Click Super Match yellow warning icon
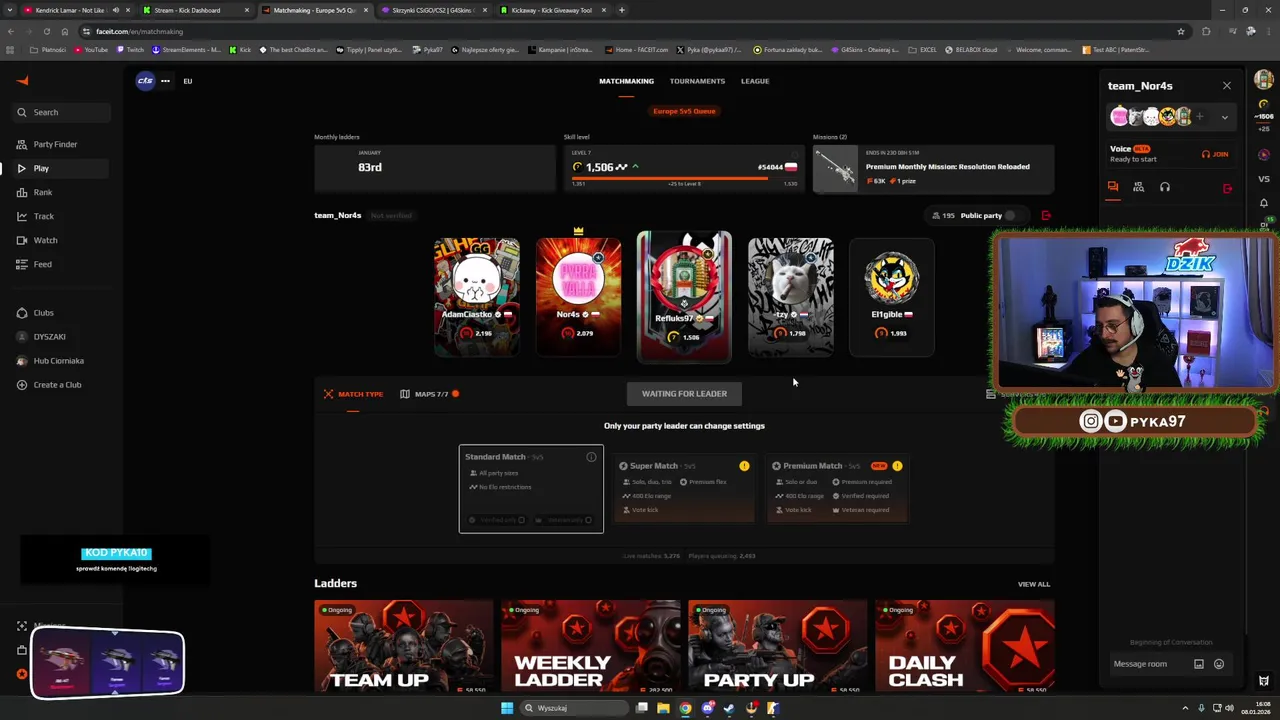Viewport: 1280px width, 720px height. (x=744, y=466)
